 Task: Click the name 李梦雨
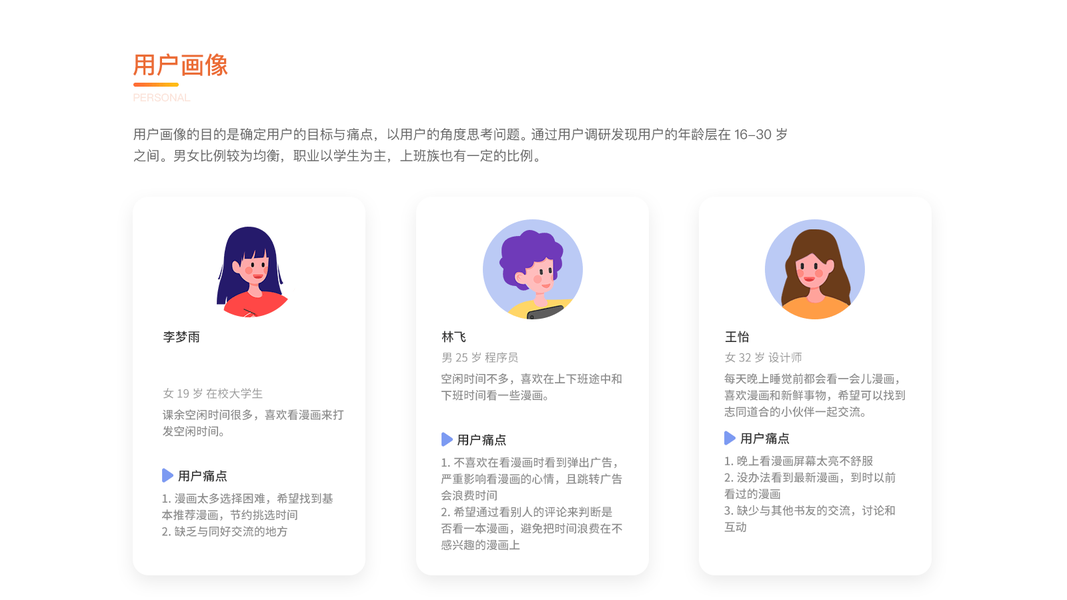click(x=181, y=337)
